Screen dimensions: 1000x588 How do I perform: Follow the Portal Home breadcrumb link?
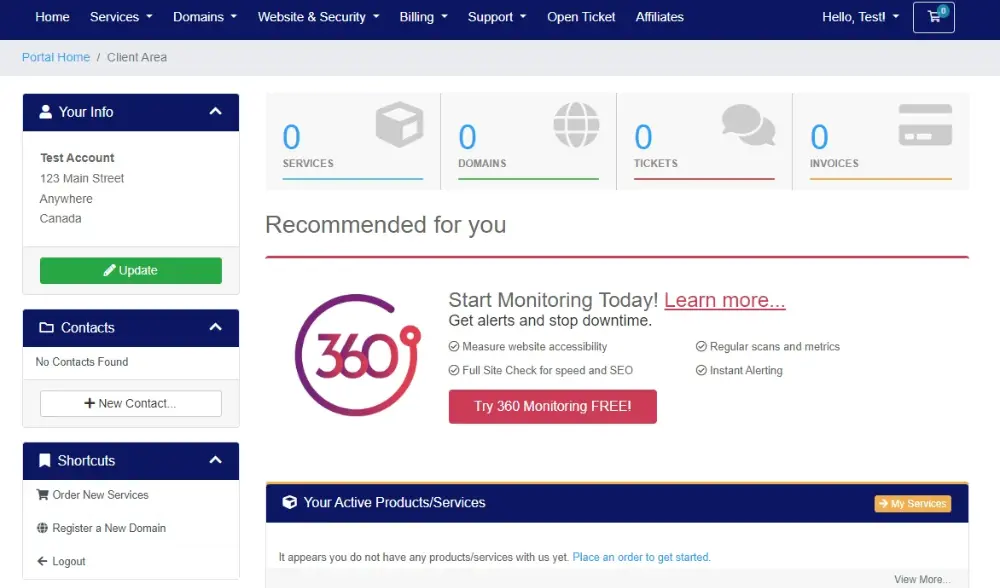click(56, 57)
